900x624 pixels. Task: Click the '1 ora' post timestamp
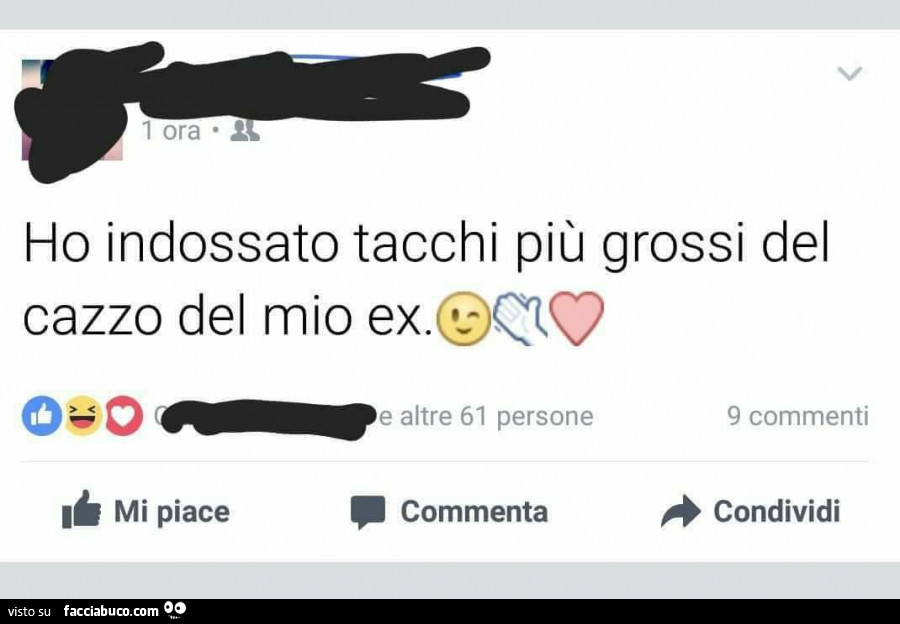[171, 131]
